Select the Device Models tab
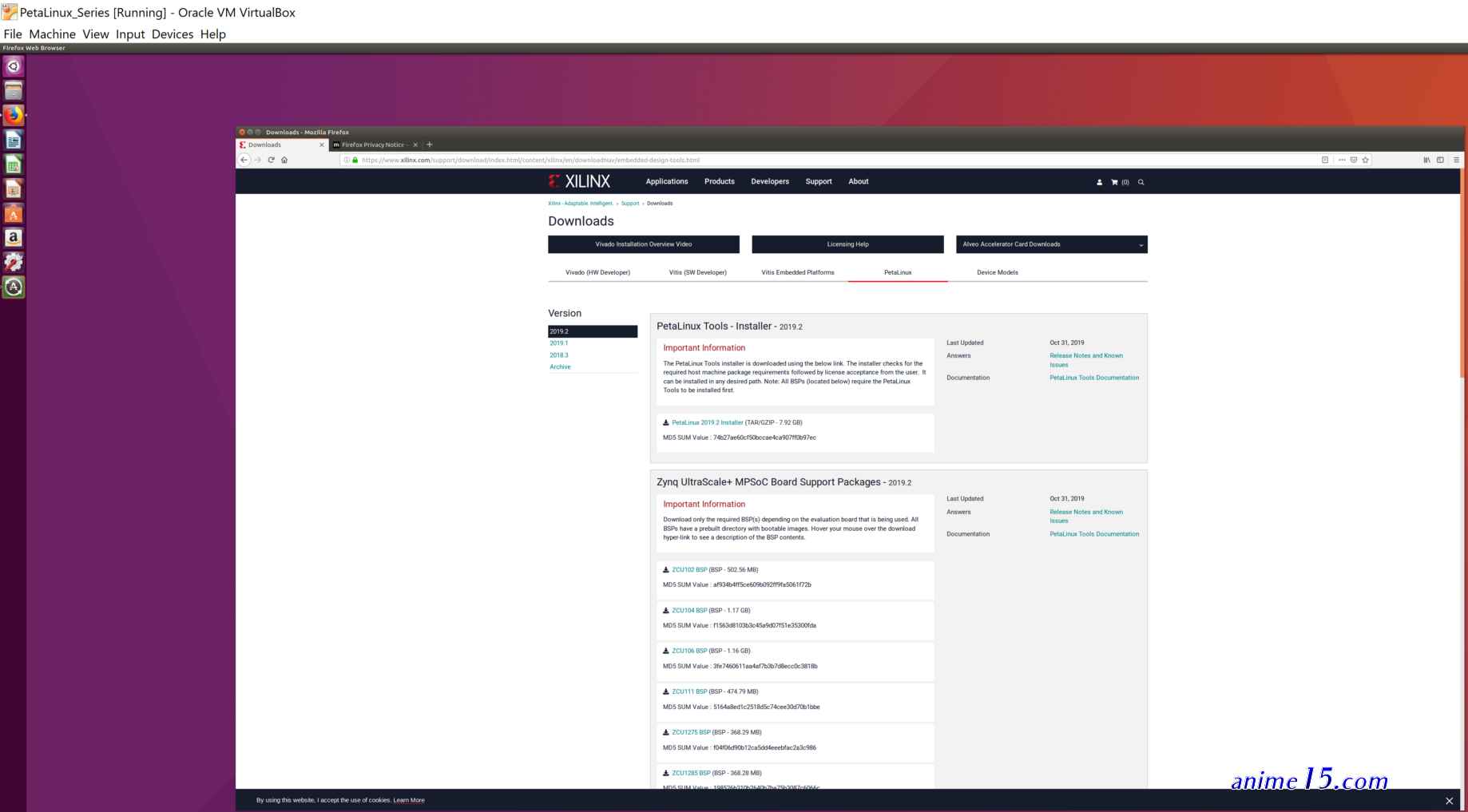The width and height of the screenshot is (1468, 812). [x=998, y=272]
